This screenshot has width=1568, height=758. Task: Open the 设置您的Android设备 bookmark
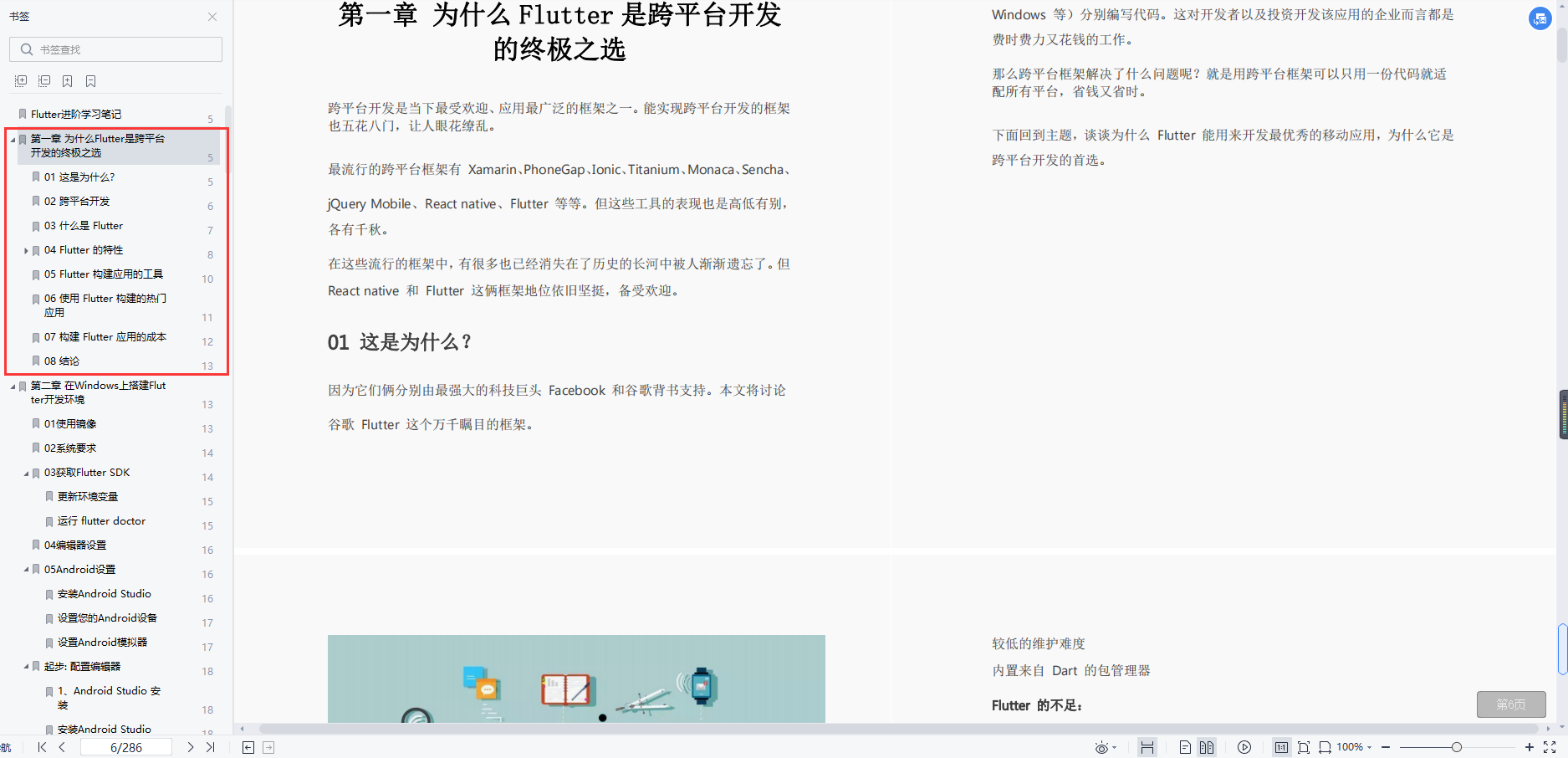pos(107,618)
